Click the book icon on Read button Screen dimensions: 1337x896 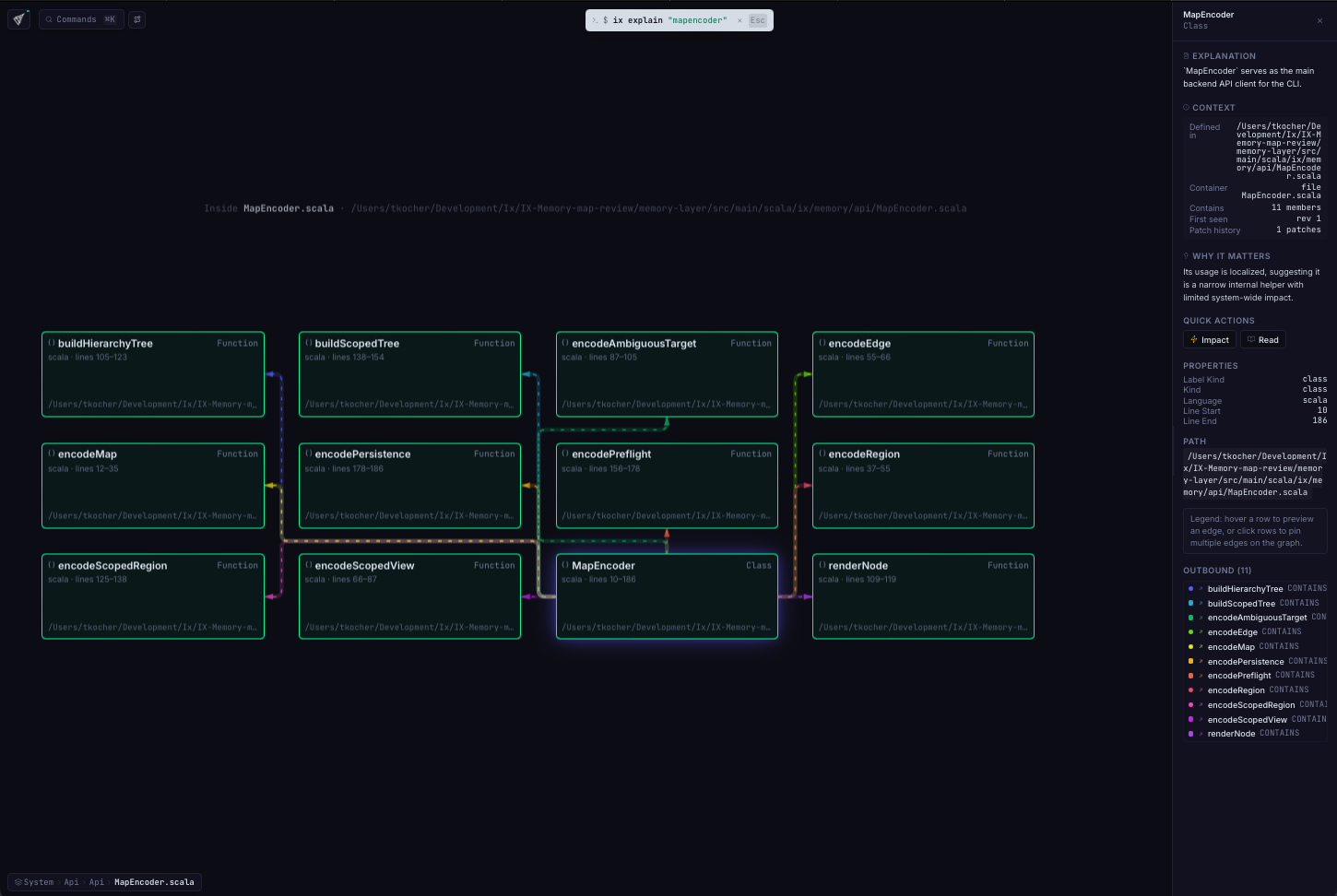1251,340
